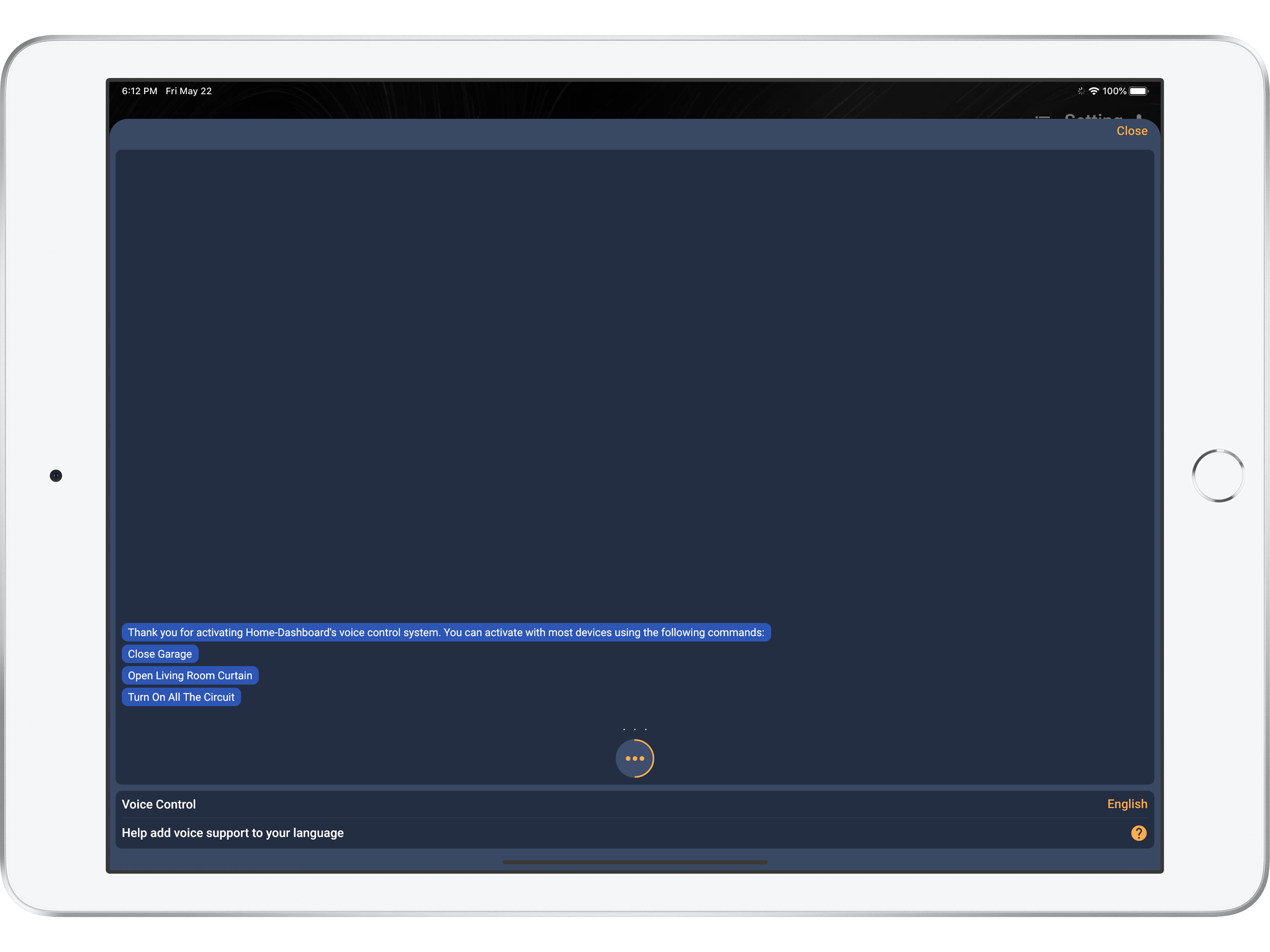Tap the Voice Control label row
The width and height of the screenshot is (1270, 952).
click(159, 804)
